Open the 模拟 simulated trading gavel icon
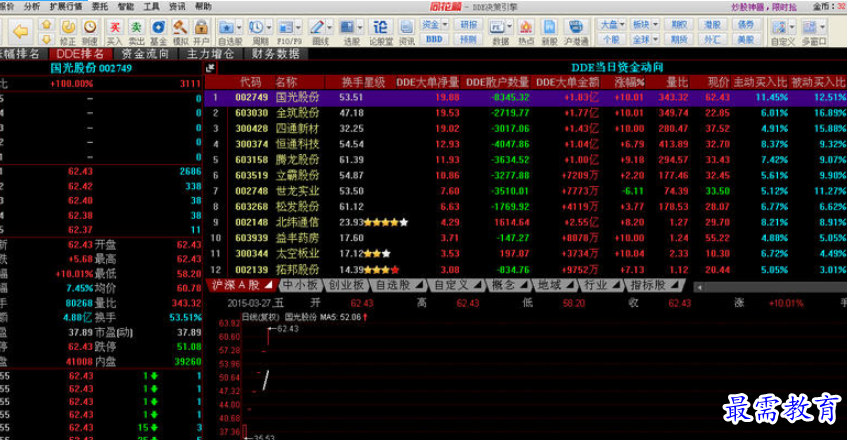 pos(180,27)
